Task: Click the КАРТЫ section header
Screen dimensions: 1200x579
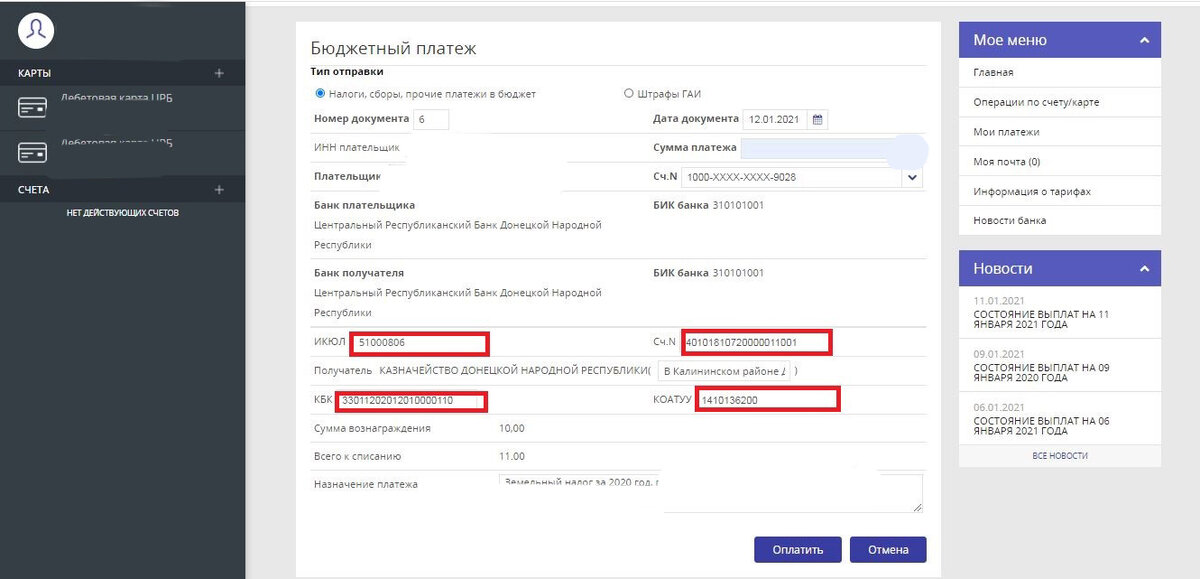Action: (x=122, y=73)
